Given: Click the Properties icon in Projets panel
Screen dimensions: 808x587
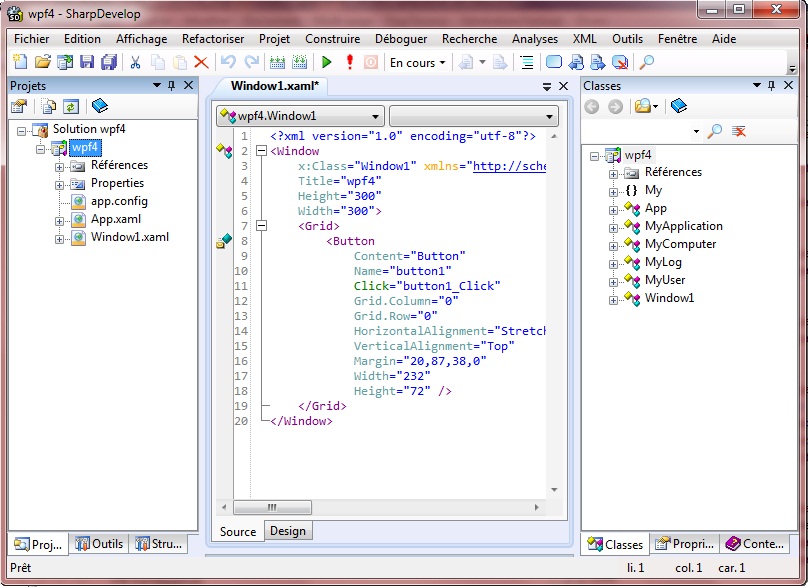Looking at the screenshot, I should (19, 107).
